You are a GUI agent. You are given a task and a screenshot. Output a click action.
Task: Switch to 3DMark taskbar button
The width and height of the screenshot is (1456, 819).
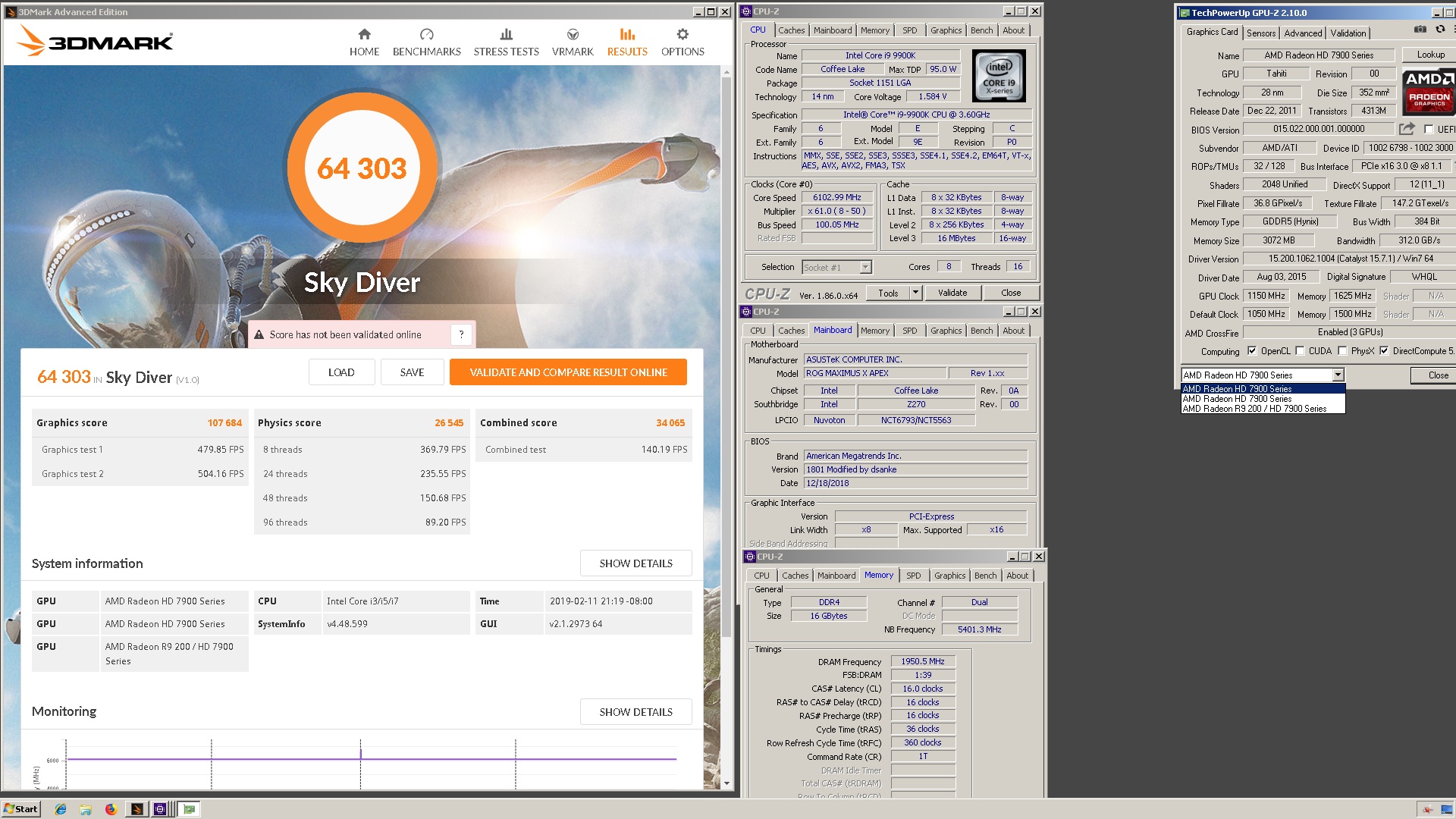click(136, 809)
